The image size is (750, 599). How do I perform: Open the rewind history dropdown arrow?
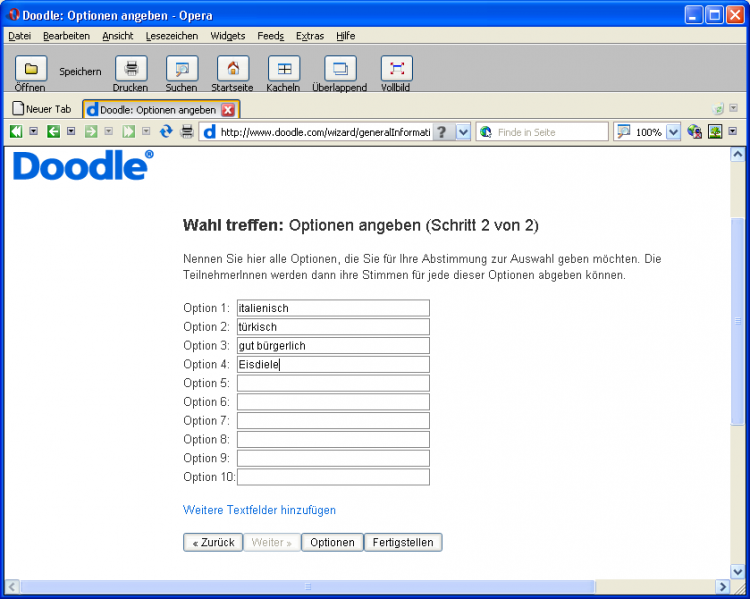point(33,131)
